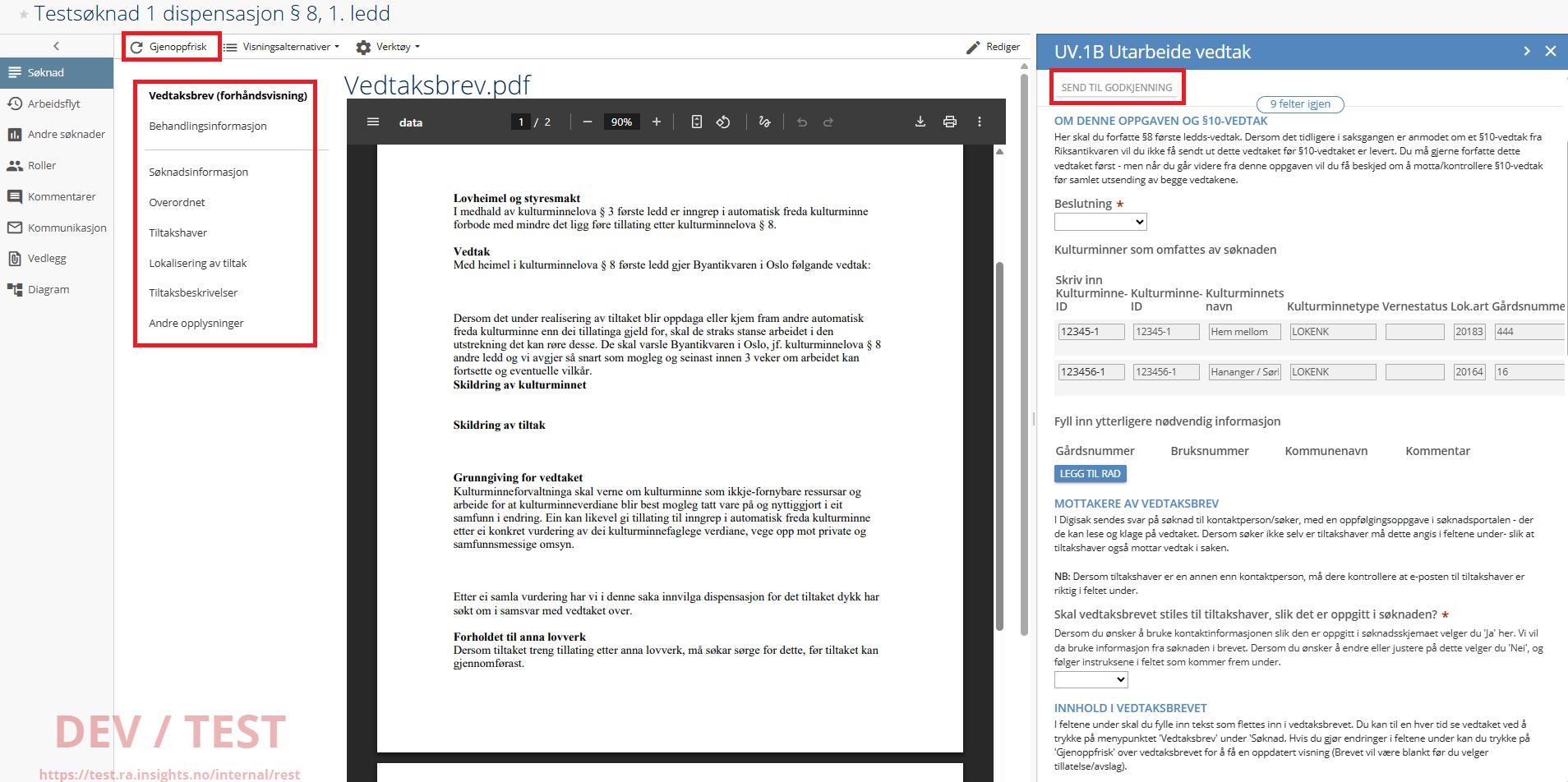Zoom out the PDF with minus icon

(587, 122)
